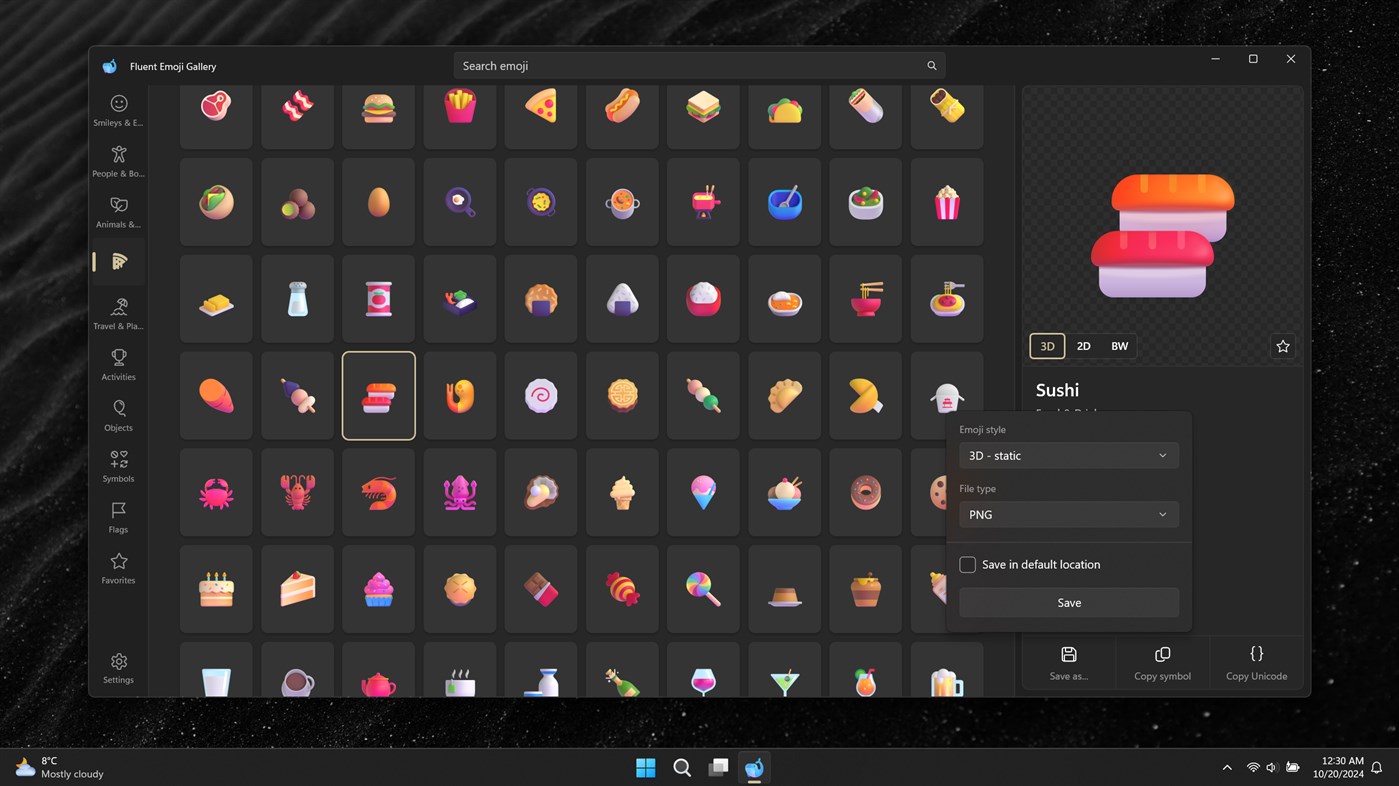Click inside the Search emoji field

(x=697, y=65)
